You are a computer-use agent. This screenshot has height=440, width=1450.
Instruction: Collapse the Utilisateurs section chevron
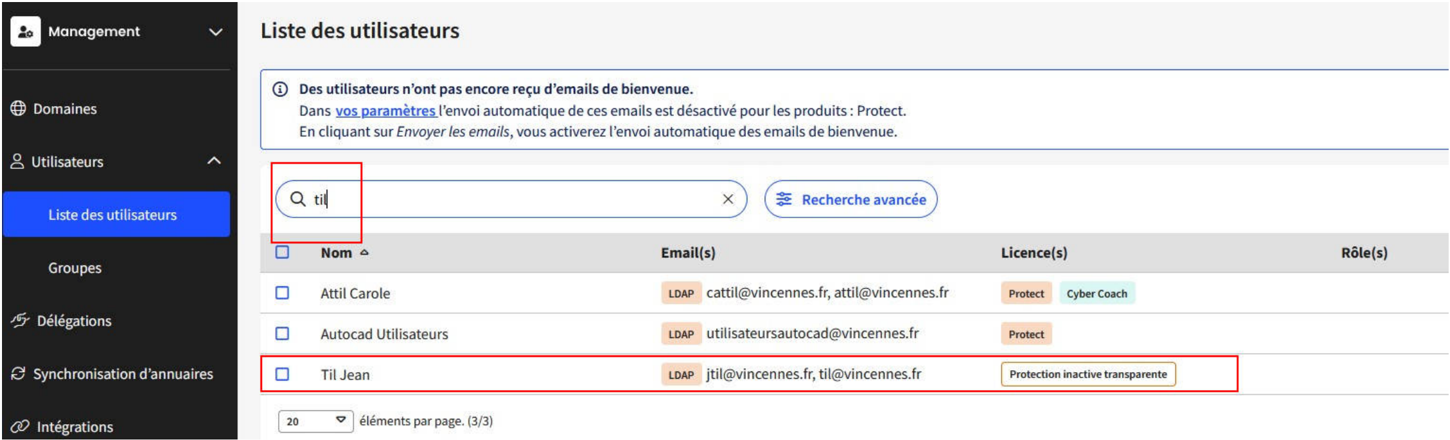pos(213,161)
